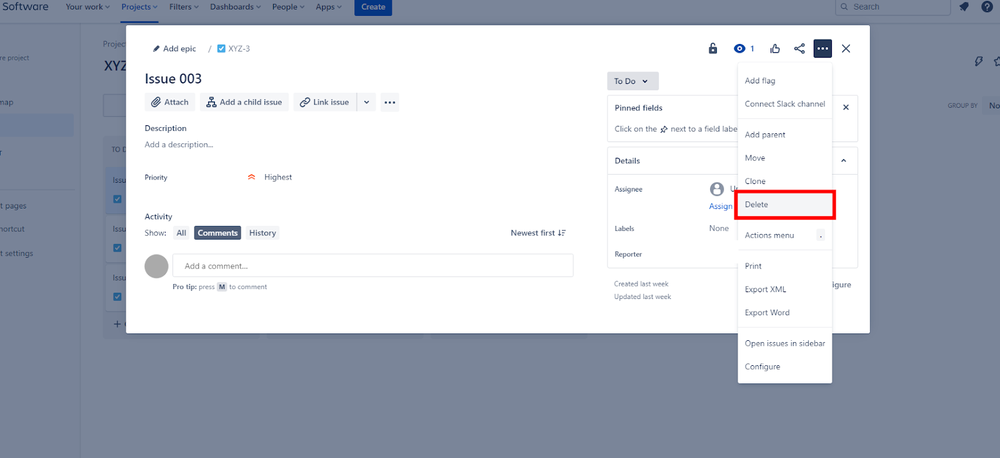Show All activity
This screenshot has height=458, width=1000.
tap(181, 233)
